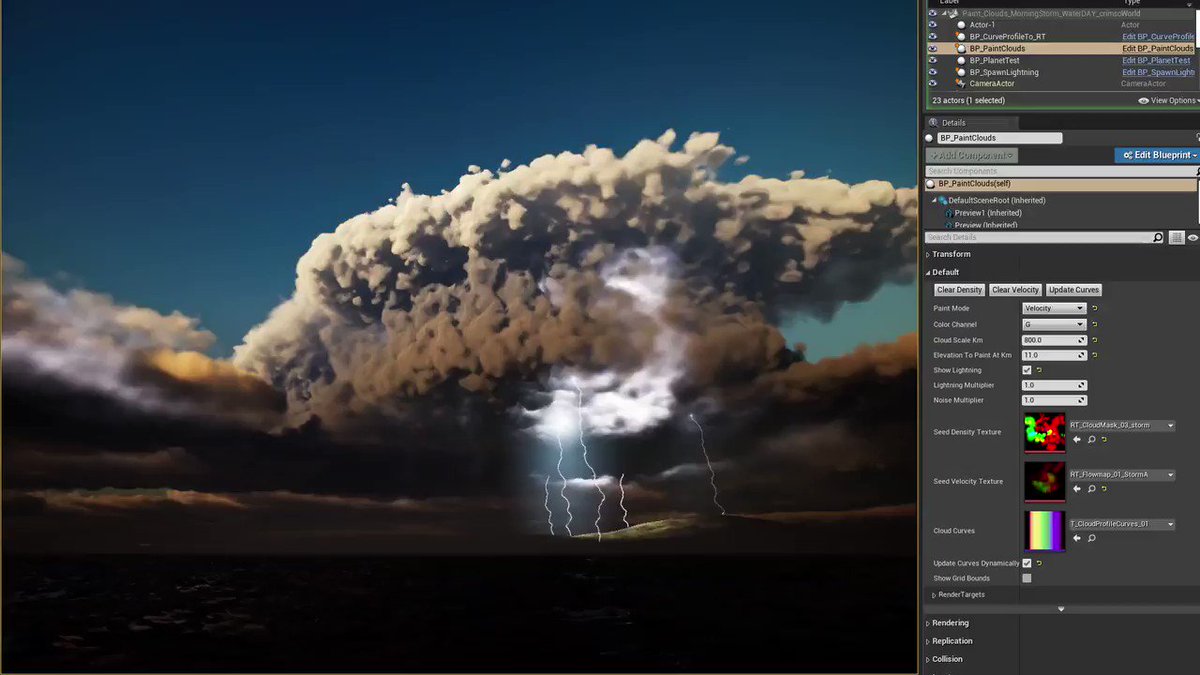Enable the Show Grid Bounds checkbox
1200x675 pixels.
1027,578
